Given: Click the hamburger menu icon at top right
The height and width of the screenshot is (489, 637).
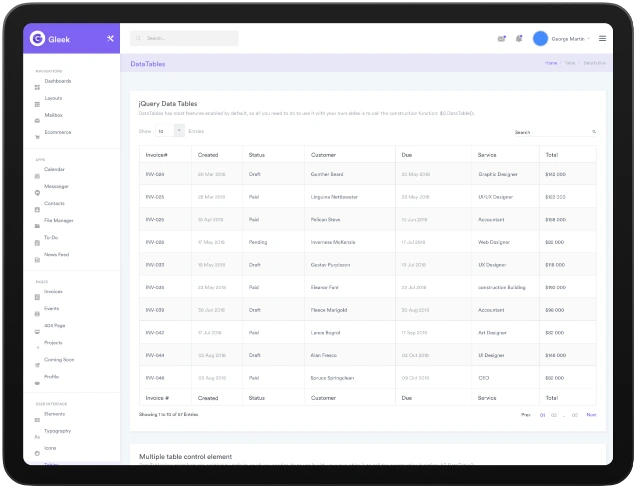Looking at the screenshot, I should pos(602,39).
